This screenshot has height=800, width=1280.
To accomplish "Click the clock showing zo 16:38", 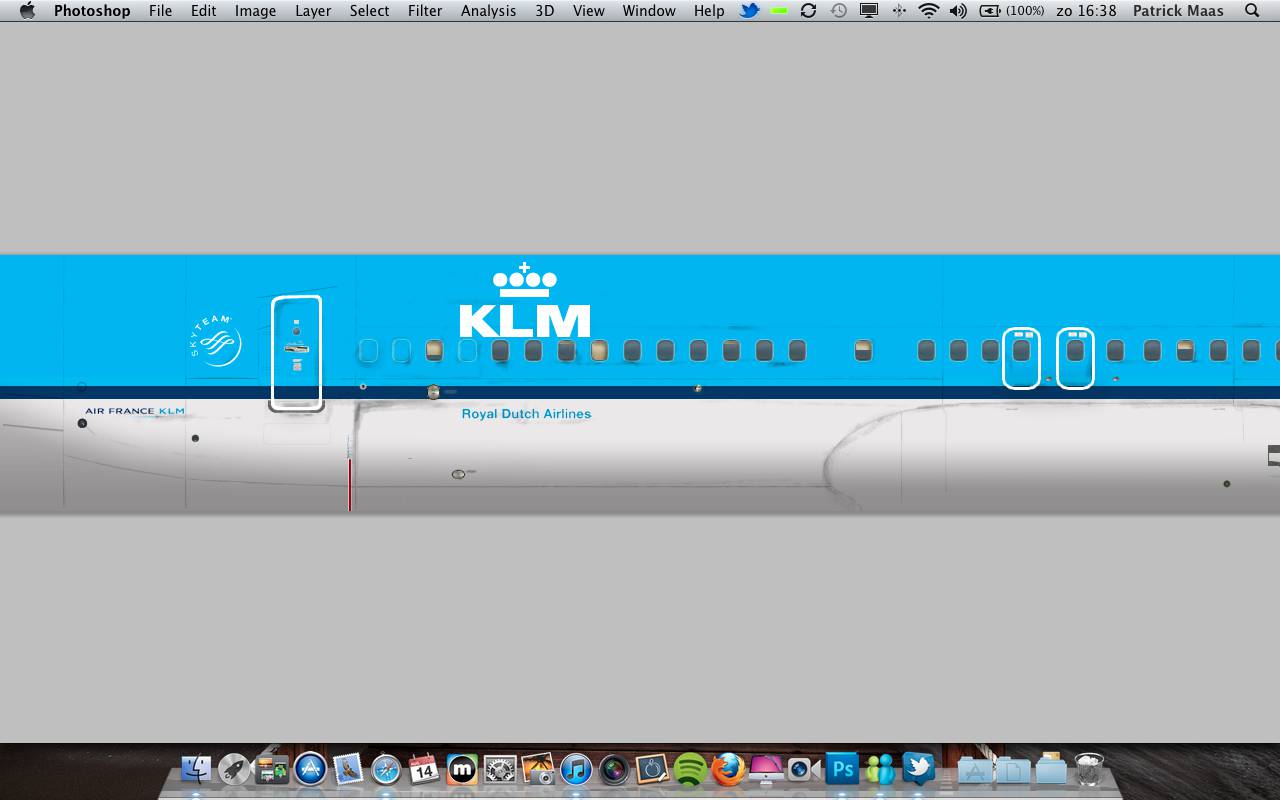I will point(1086,11).
